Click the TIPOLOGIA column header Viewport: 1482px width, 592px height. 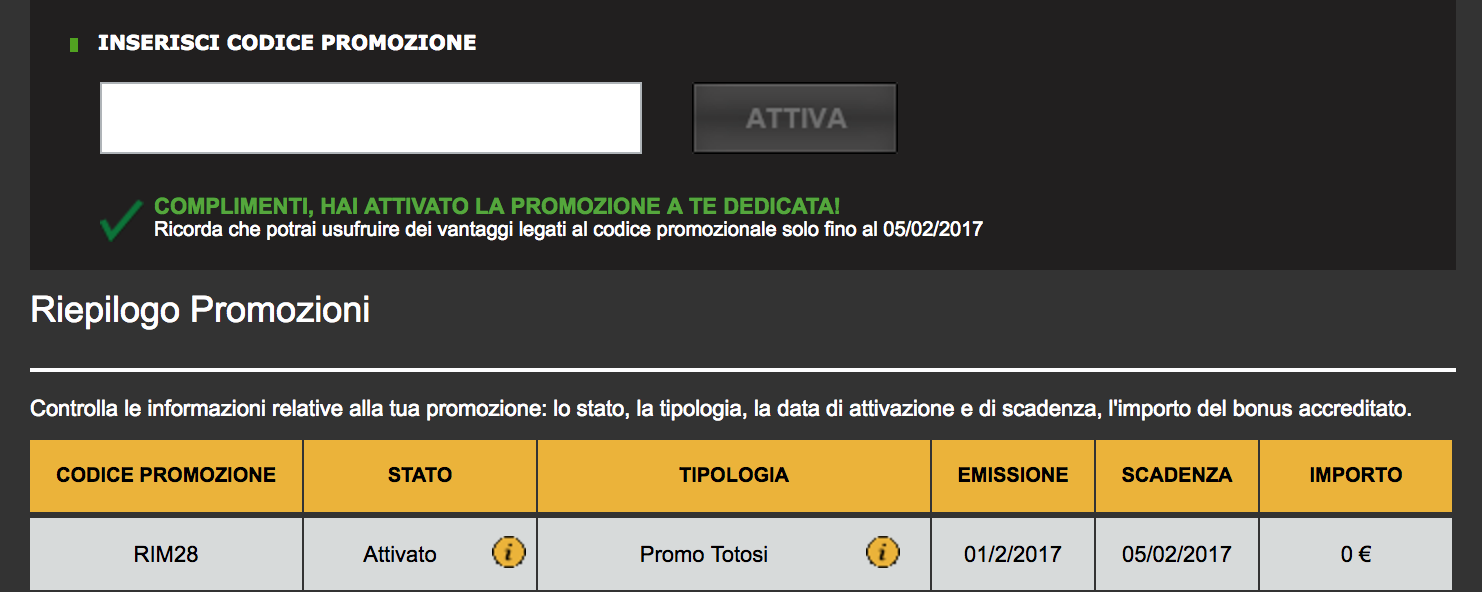click(734, 476)
